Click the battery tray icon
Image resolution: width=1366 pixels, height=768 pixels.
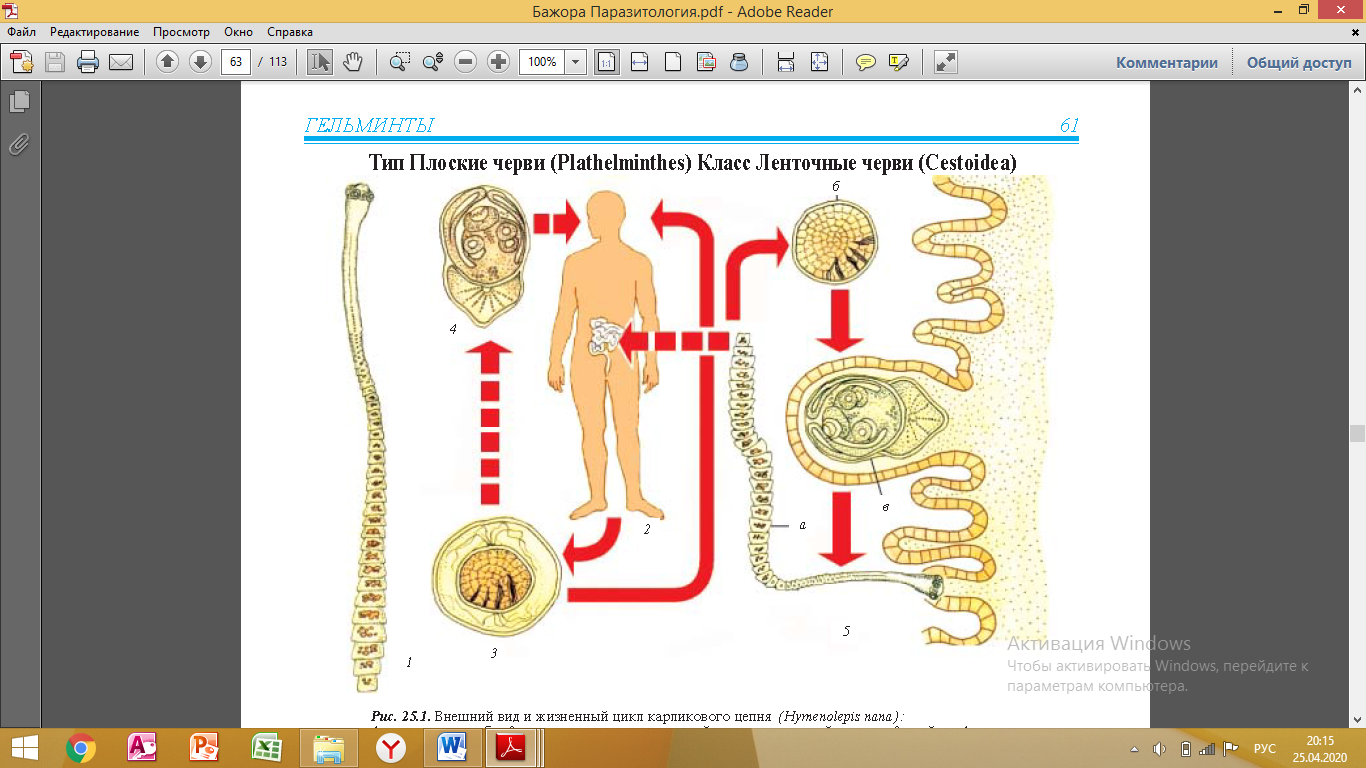[1185, 749]
